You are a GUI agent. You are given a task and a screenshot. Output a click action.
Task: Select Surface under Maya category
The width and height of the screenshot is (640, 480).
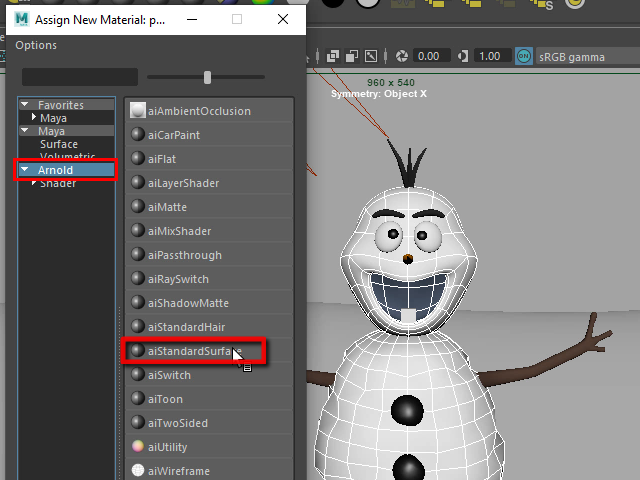tap(59, 144)
